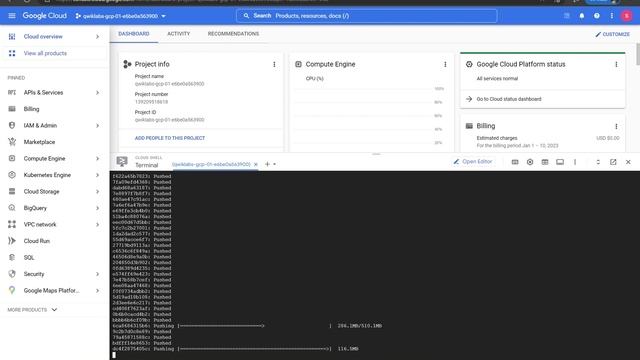Expand Kubernetes Engine submenu arrow
The width and height of the screenshot is (640, 360).
pyautogui.click(x=98, y=175)
